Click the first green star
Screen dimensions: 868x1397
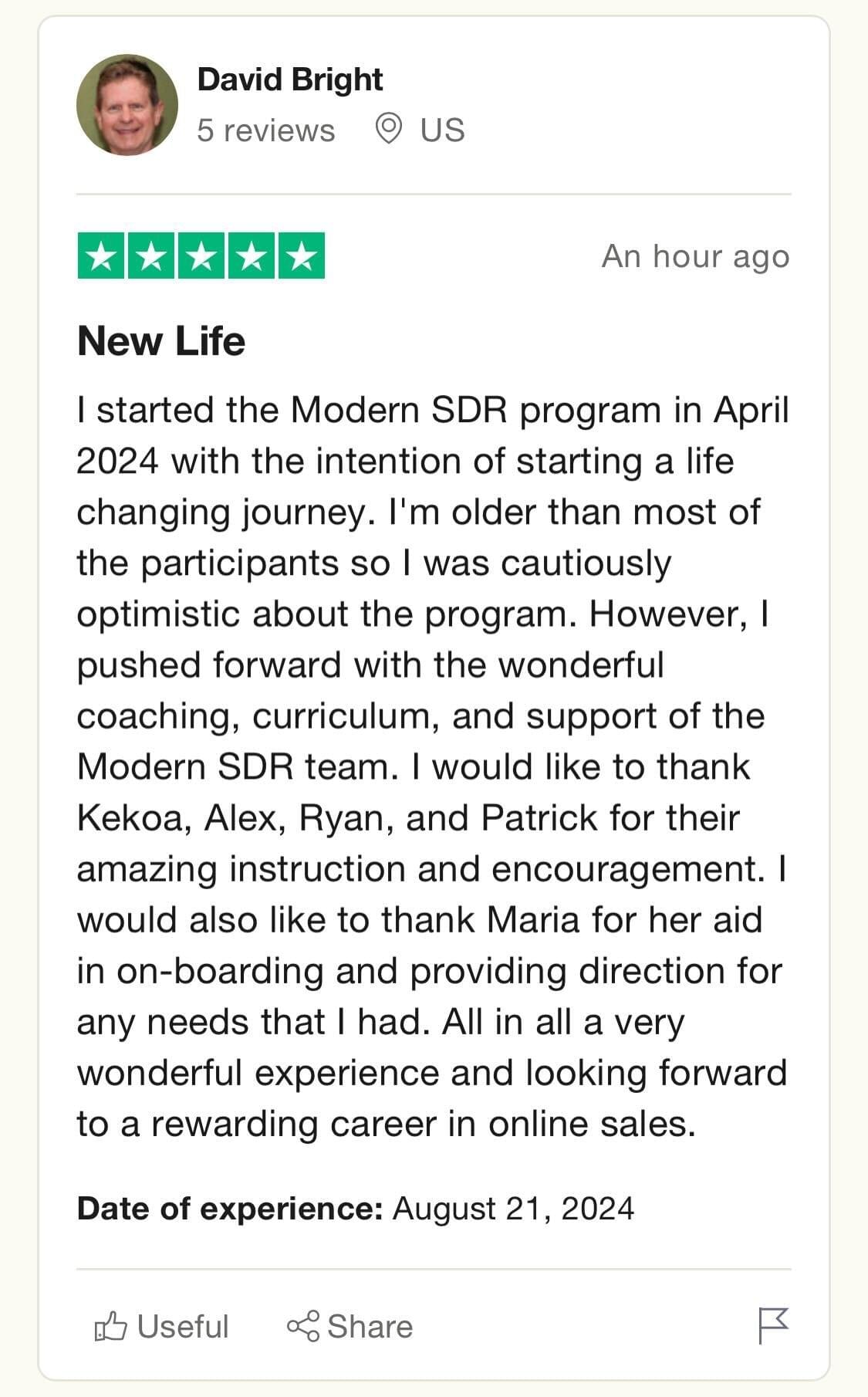101,255
